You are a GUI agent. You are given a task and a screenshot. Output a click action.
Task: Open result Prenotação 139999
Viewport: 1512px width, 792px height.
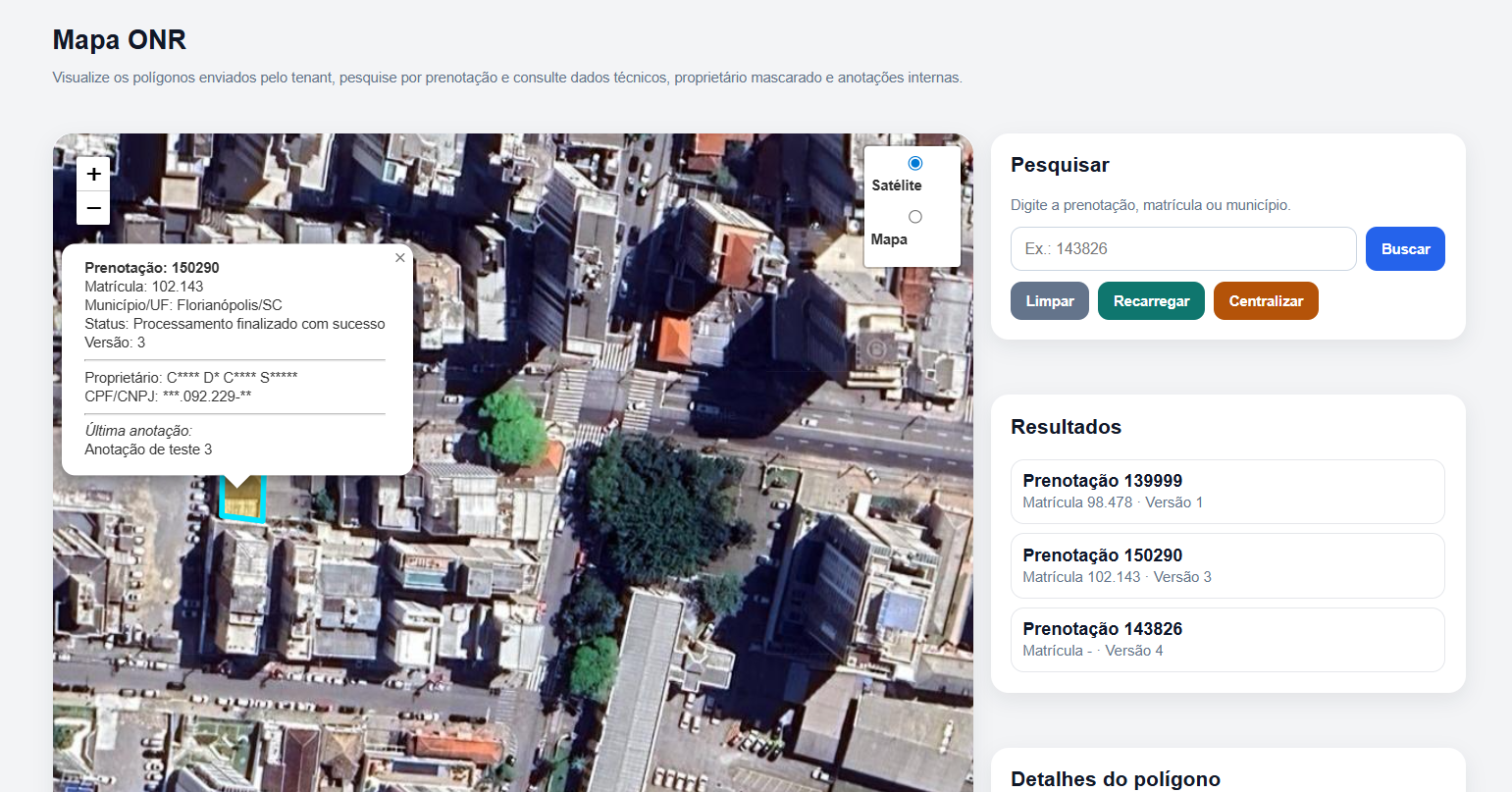(1227, 492)
